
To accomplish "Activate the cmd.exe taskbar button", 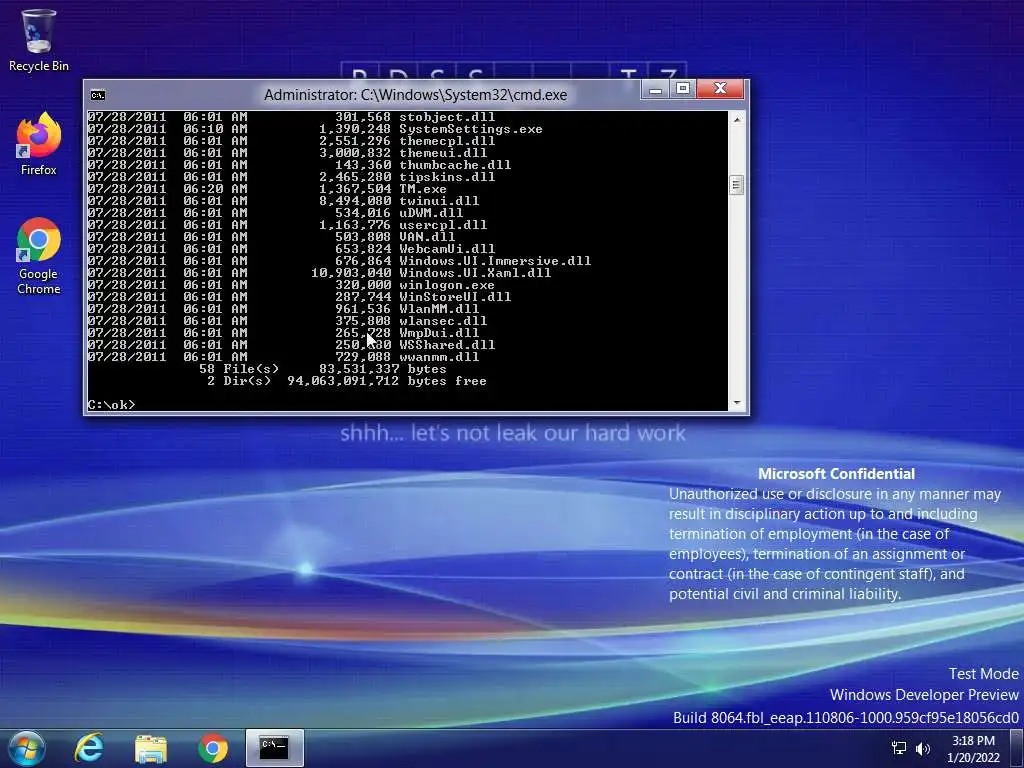I will (274, 748).
